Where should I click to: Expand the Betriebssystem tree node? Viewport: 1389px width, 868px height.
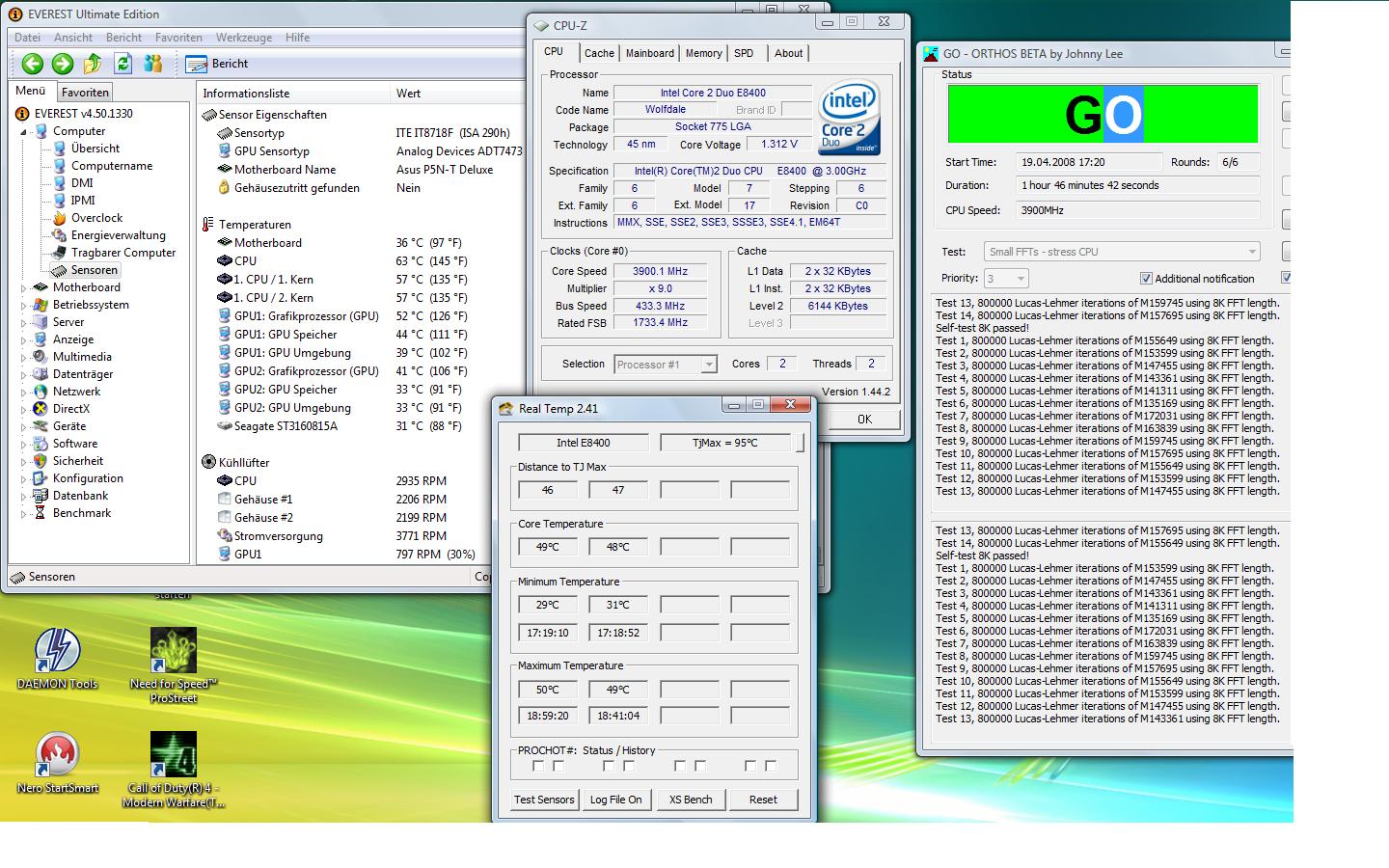tap(24, 305)
